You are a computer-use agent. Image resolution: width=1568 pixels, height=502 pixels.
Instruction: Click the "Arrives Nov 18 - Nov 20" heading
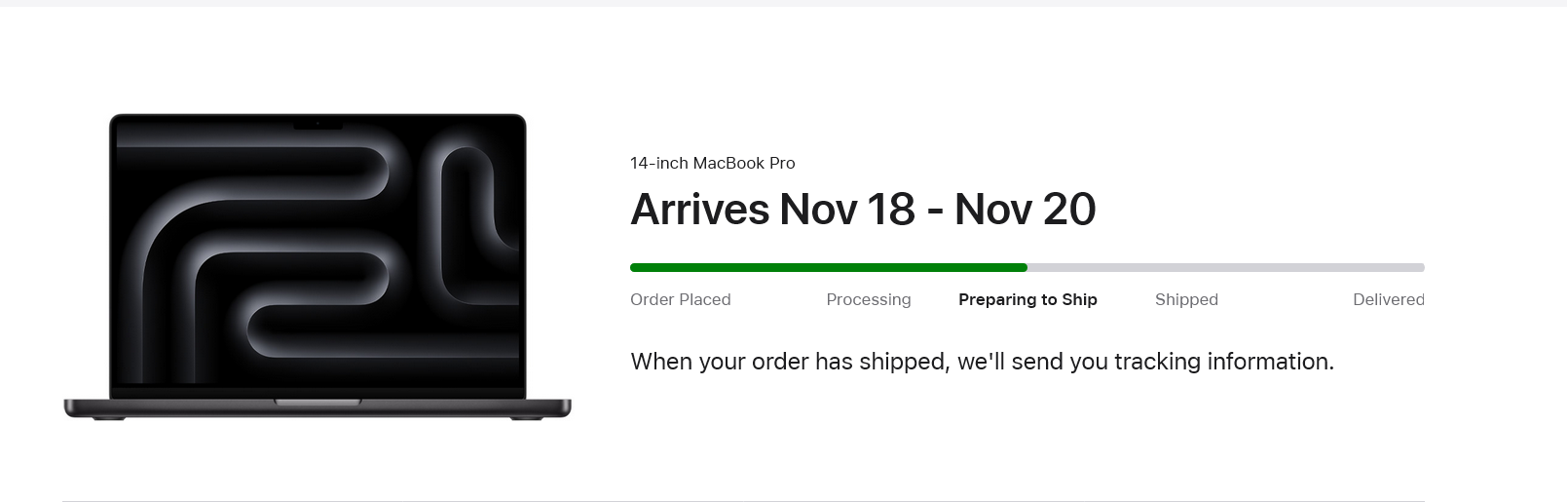[863, 210]
